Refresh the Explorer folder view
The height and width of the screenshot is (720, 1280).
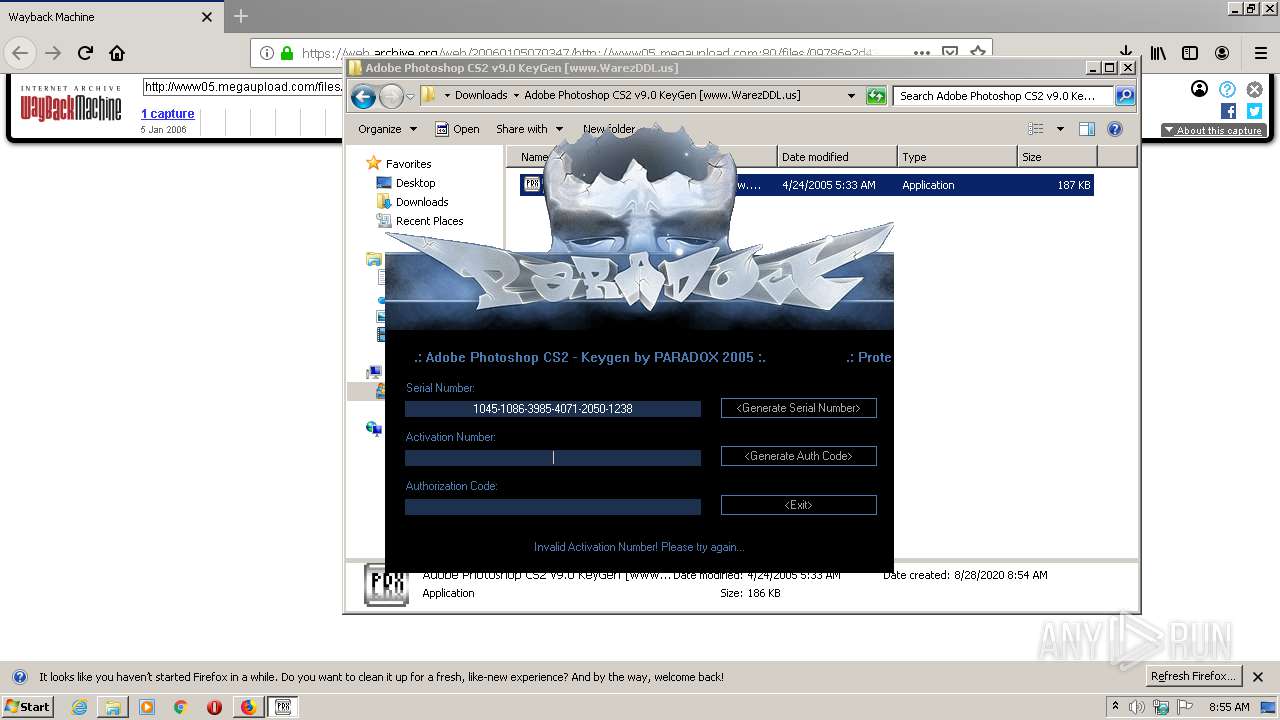(876, 96)
